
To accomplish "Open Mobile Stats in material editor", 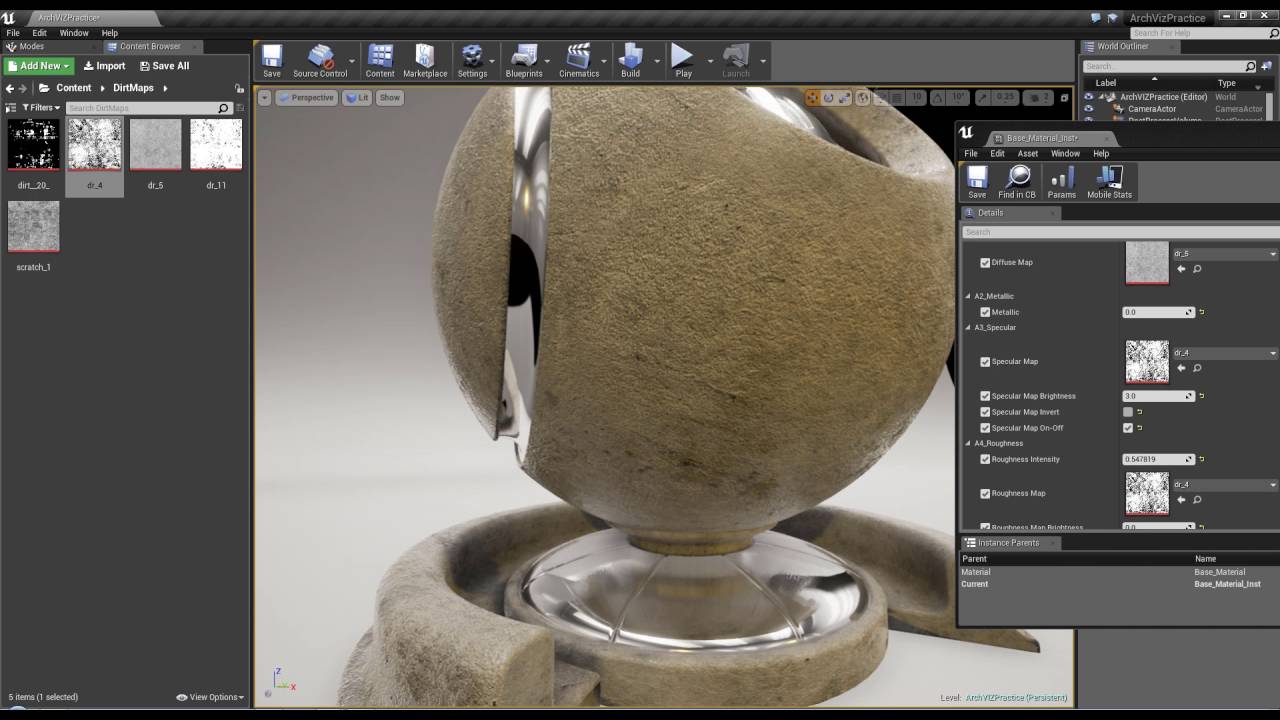I will [x=1109, y=182].
